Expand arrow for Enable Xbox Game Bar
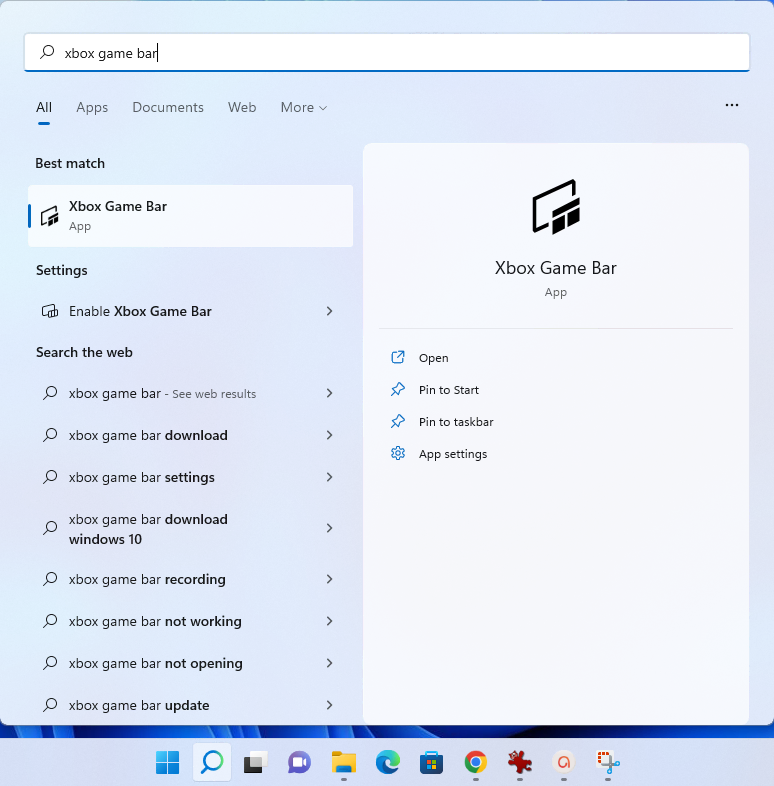The image size is (774, 786). (x=329, y=311)
